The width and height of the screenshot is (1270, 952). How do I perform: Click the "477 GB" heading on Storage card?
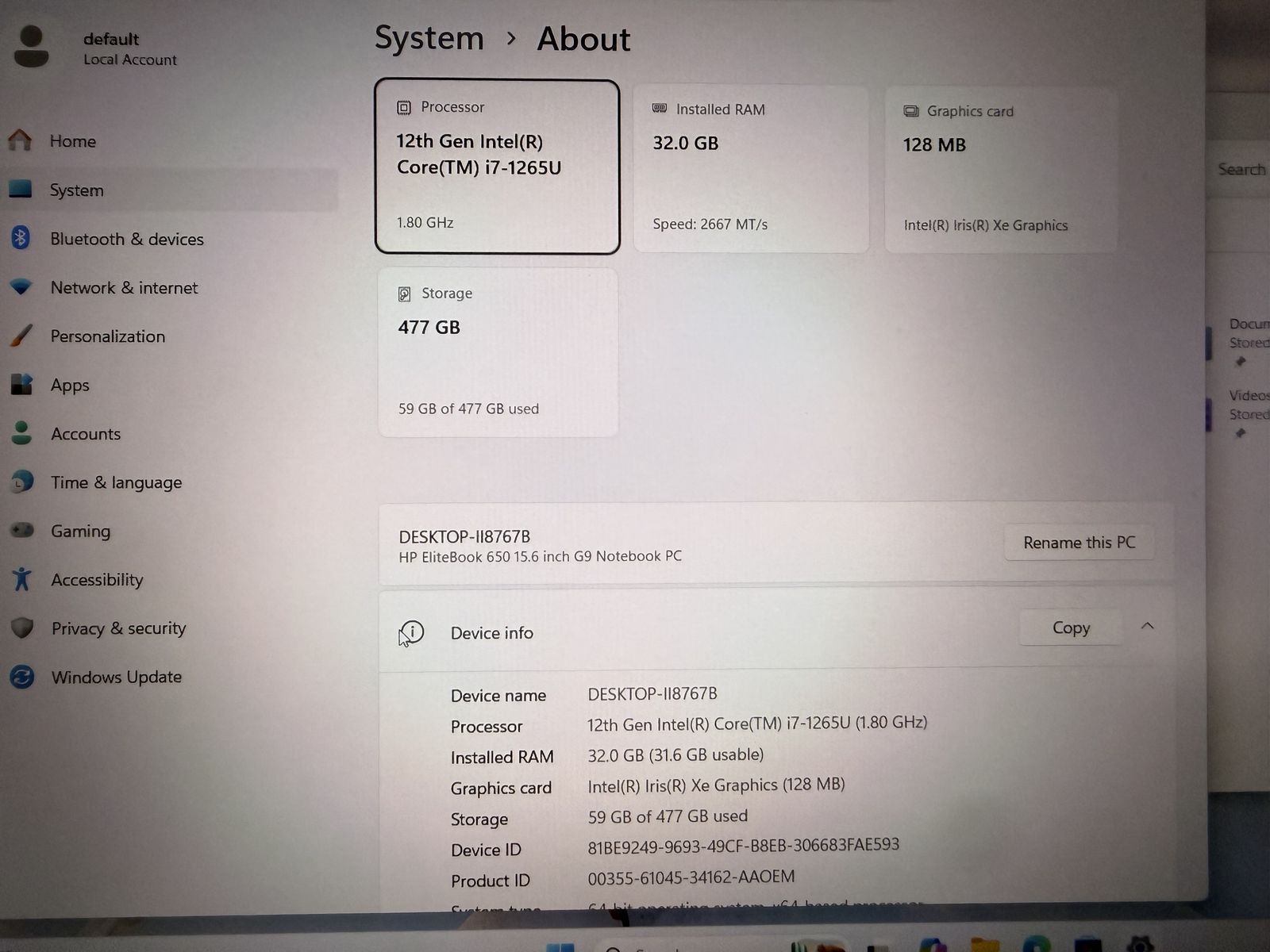click(x=429, y=328)
